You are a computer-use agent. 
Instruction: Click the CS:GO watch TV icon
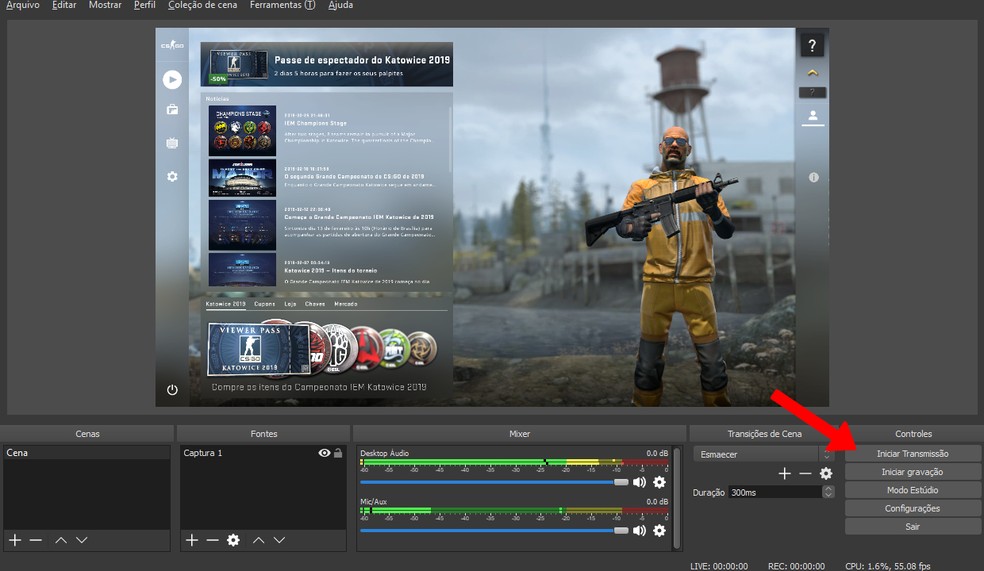tap(172, 143)
